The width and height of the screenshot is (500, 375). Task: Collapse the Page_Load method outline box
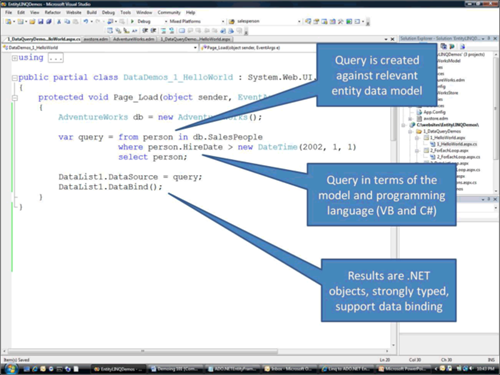[x=15, y=98]
